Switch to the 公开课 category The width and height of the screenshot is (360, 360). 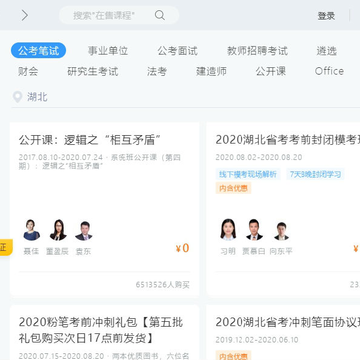point(271,71)
